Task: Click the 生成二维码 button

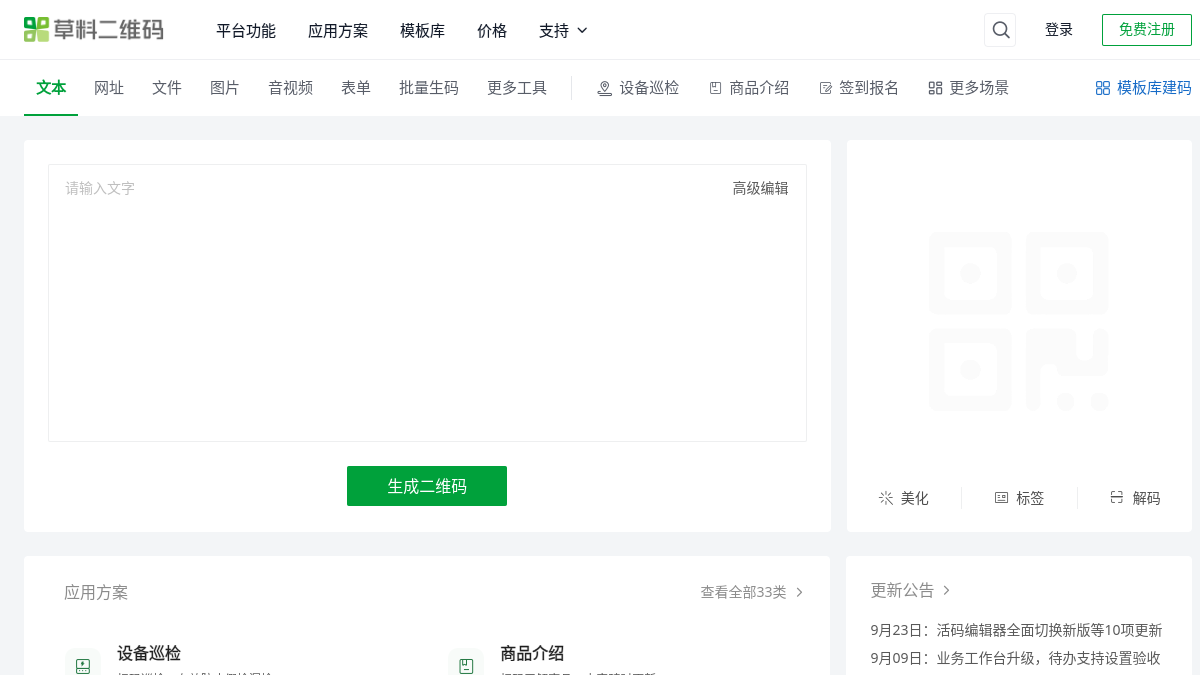Action: pyautogui.click(x=427, y=486)
